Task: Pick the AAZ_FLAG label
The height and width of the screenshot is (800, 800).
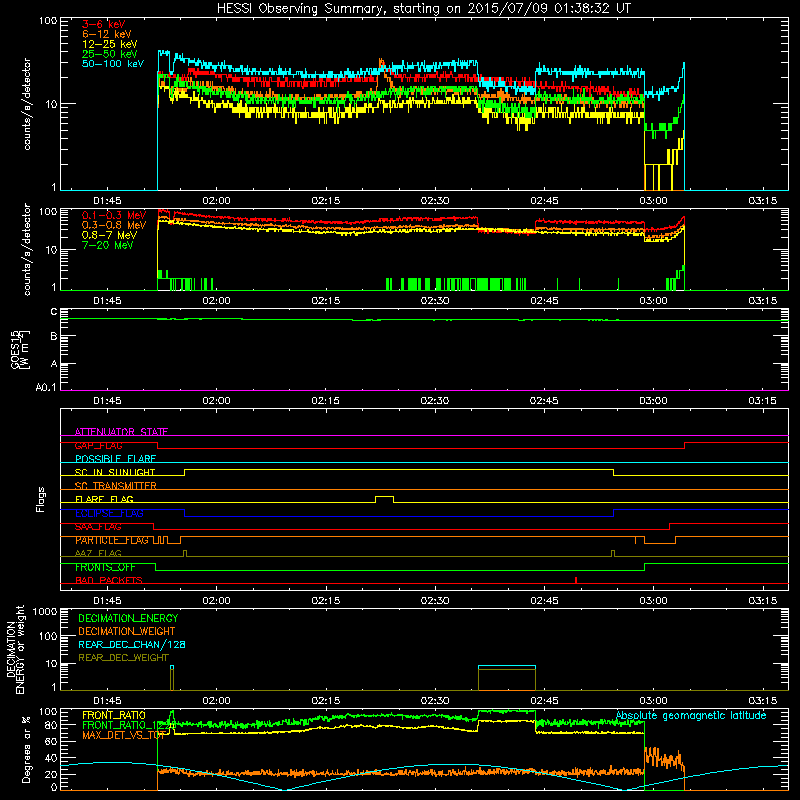Action: pos(98,553)
